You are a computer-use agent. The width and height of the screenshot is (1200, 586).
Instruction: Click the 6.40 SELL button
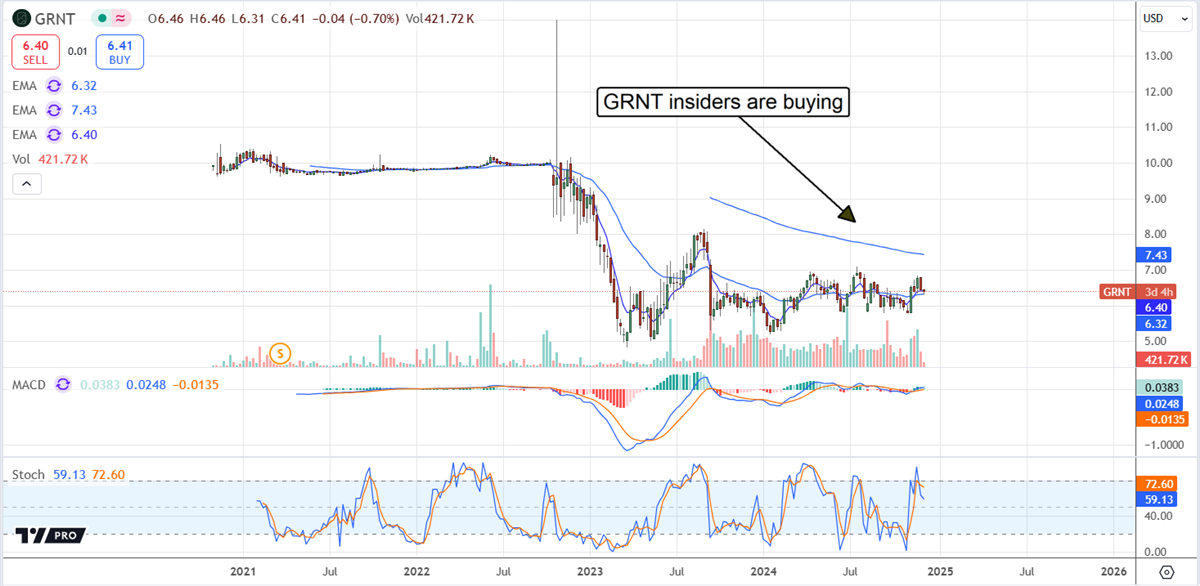pos(35,53)
